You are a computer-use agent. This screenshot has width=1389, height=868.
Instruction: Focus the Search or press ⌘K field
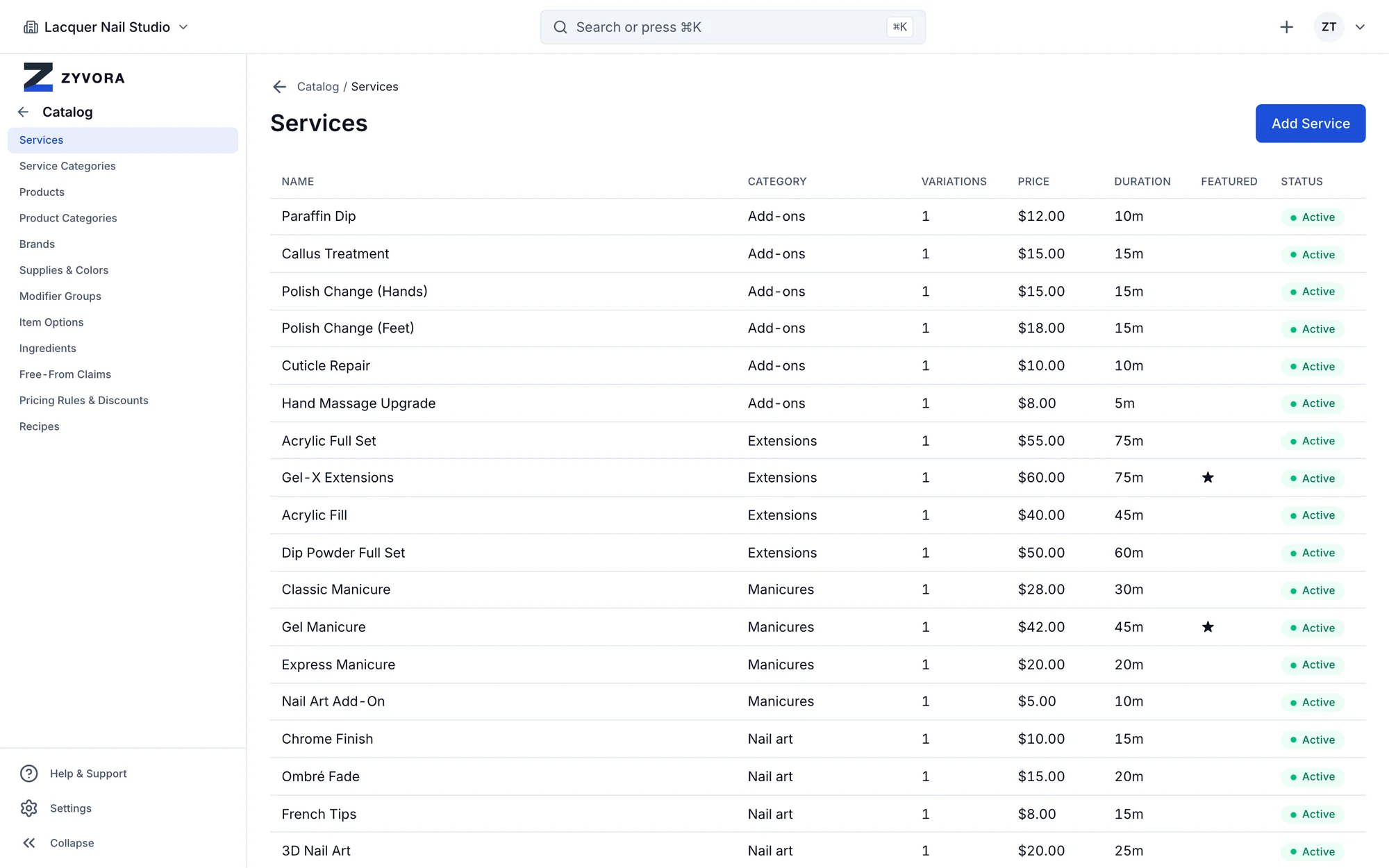(733, 27)
